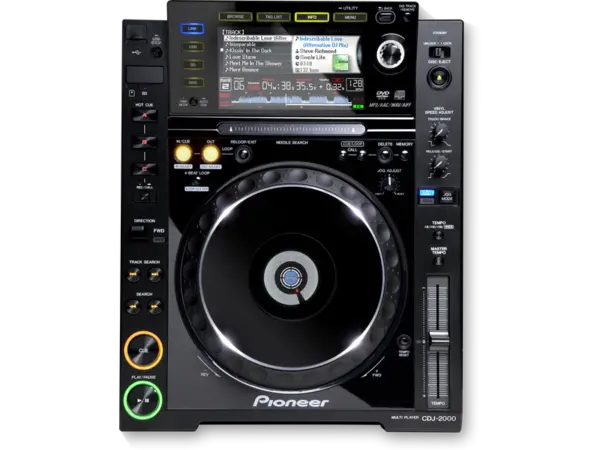Tap the orange-ringed CUE button
This screenshot has width=600, height=450.
[143, 350]
